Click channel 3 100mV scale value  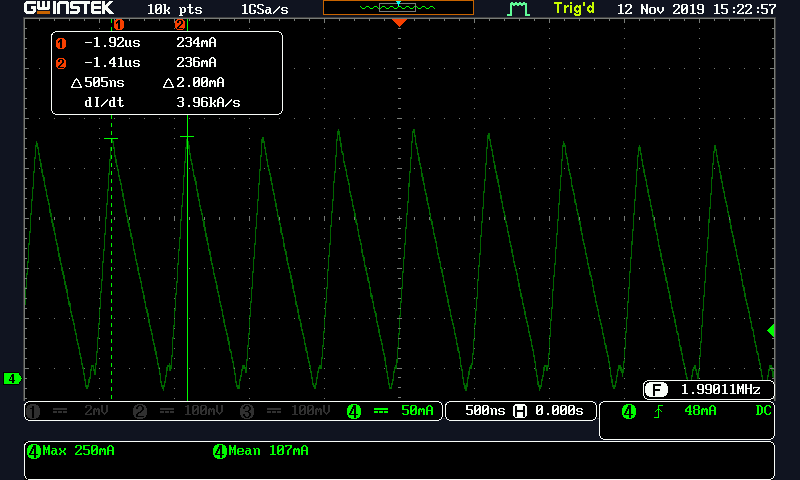tap(310, 411)
